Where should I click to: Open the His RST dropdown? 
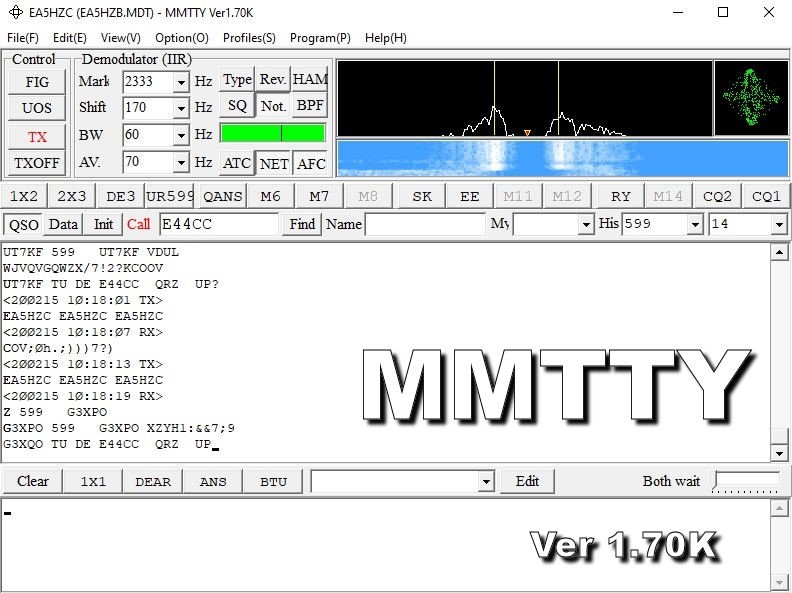click(696, 224)
